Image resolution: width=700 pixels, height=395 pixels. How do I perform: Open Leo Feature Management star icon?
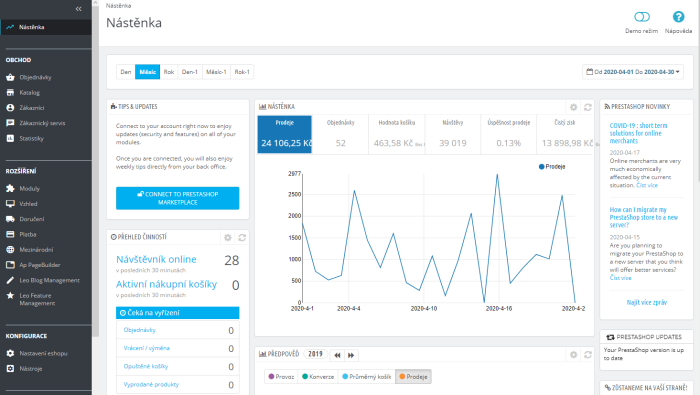point(10,295)
